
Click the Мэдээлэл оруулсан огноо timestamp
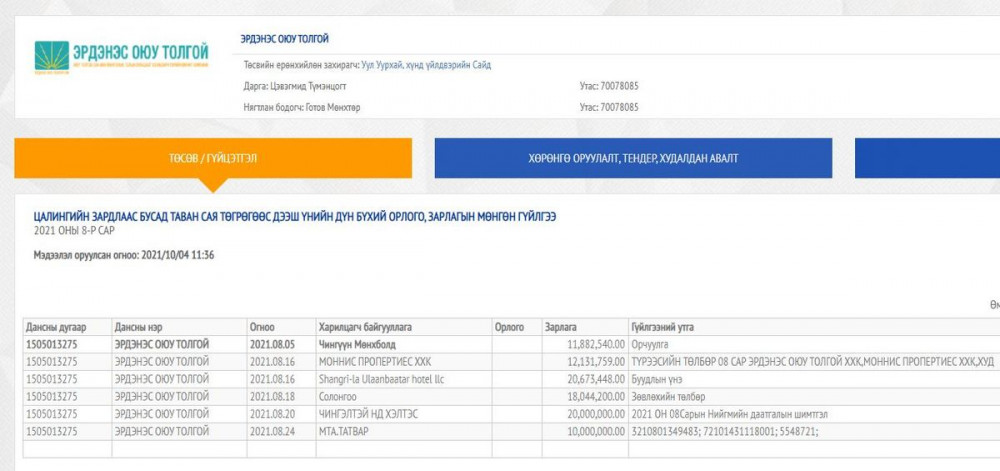(x=124, y=255)
